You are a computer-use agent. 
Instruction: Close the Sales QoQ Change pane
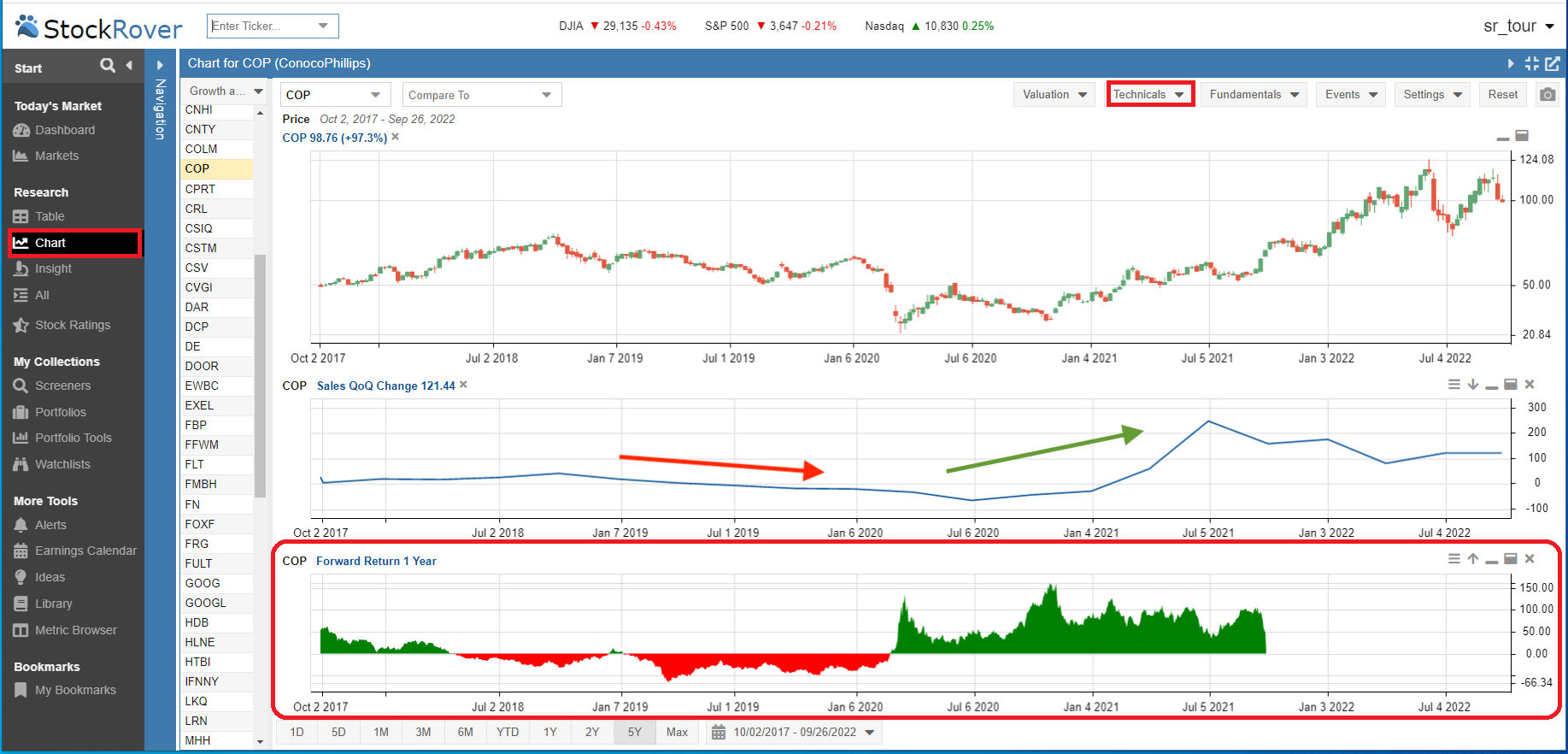click(x=1530, y=385)
